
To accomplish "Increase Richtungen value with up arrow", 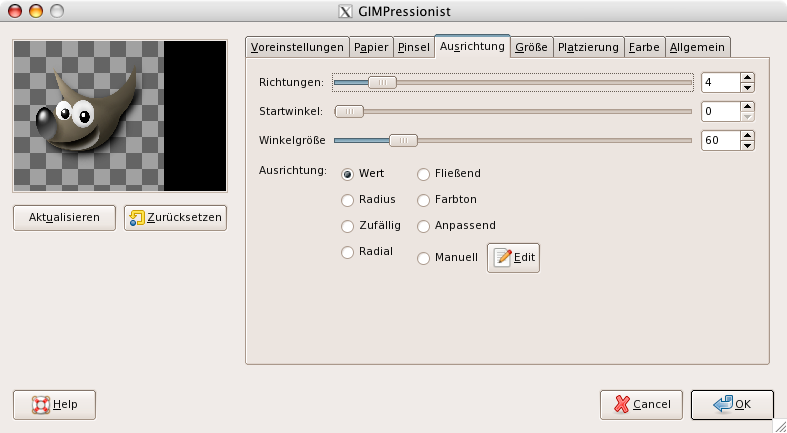I will click(x=747, y=77).
